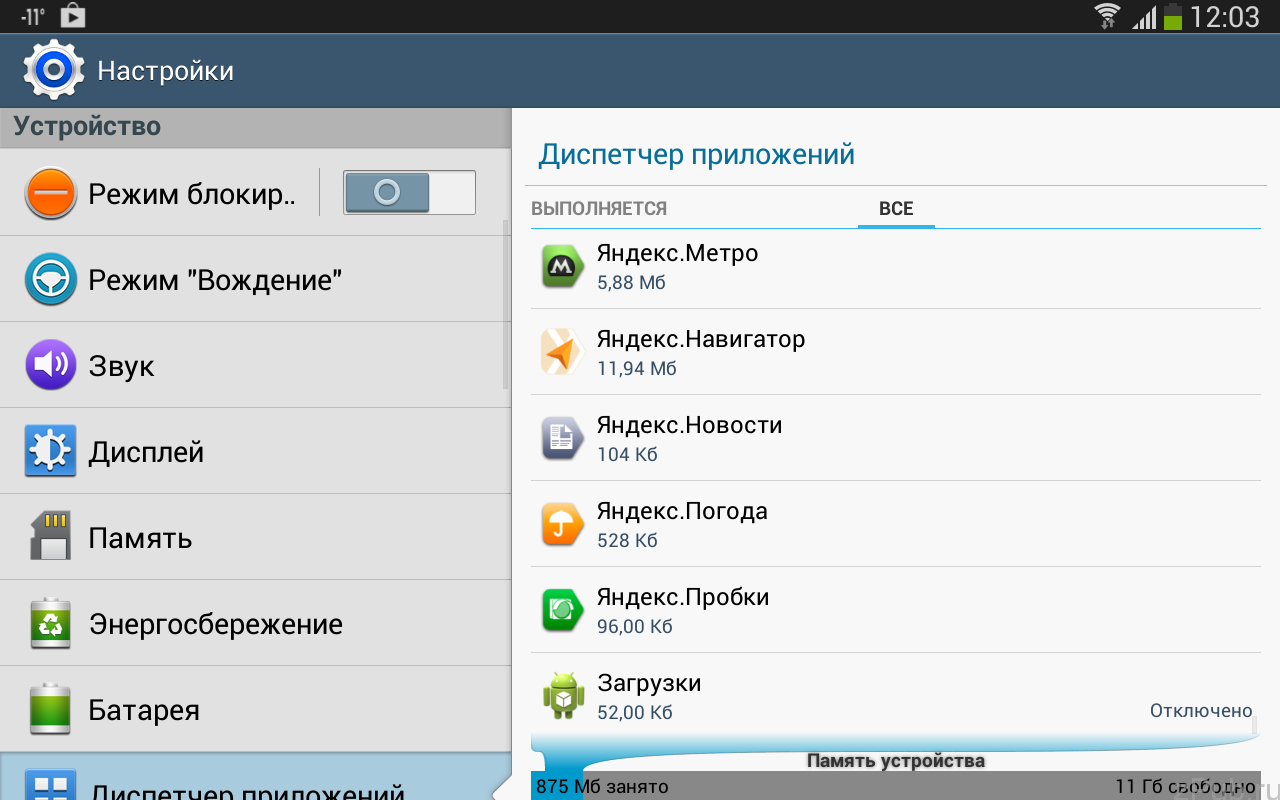Screen dimensions: 1280x800
Task: Open Яндекс.Погода app details
Action: coord(895,524)
